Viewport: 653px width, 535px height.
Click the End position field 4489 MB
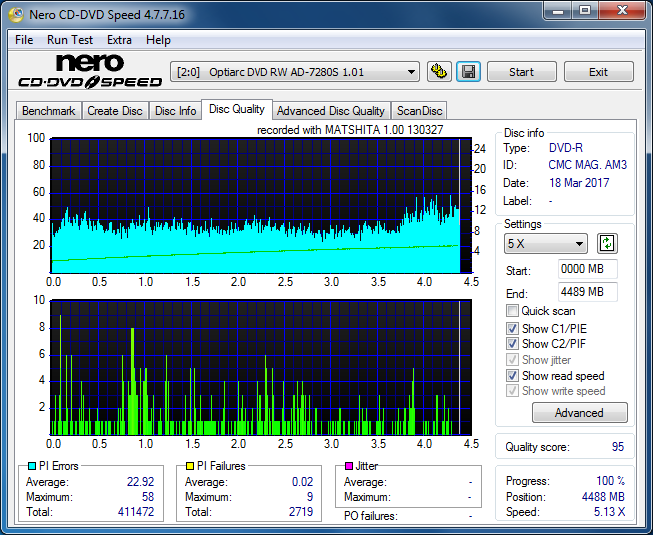[x=587, y=292]
